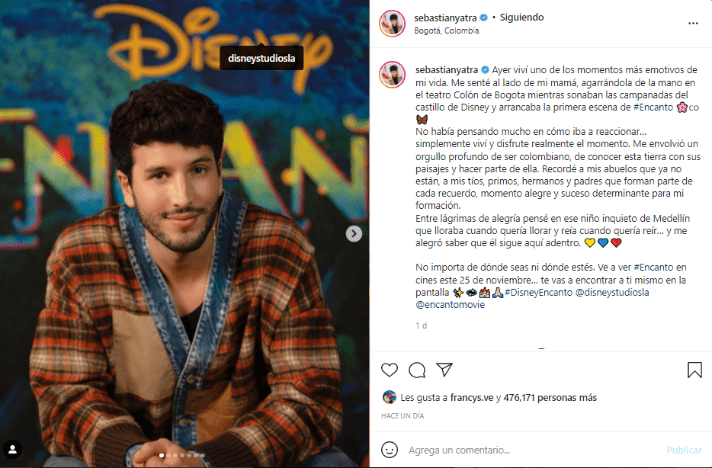Screen dimensions: 712x468
Task: Open francys.ve liker avatar icon
Action: [389, 397]
